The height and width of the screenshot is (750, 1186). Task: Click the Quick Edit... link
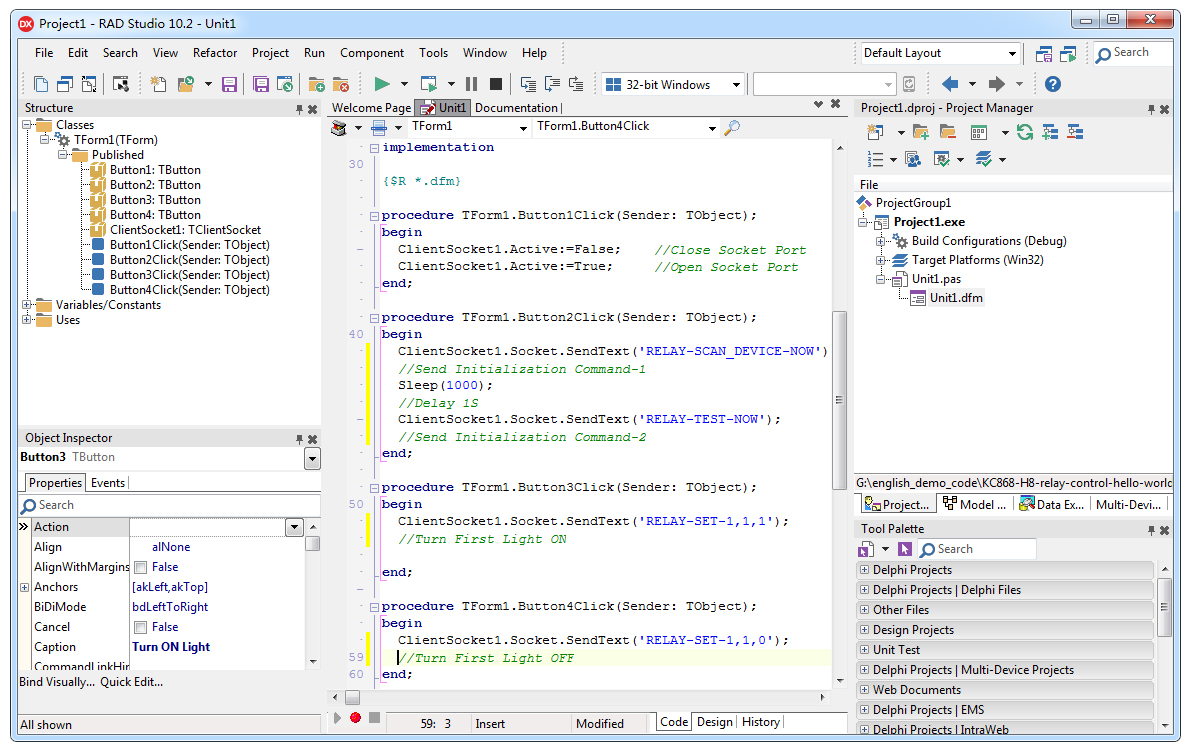tap(131, 682)
